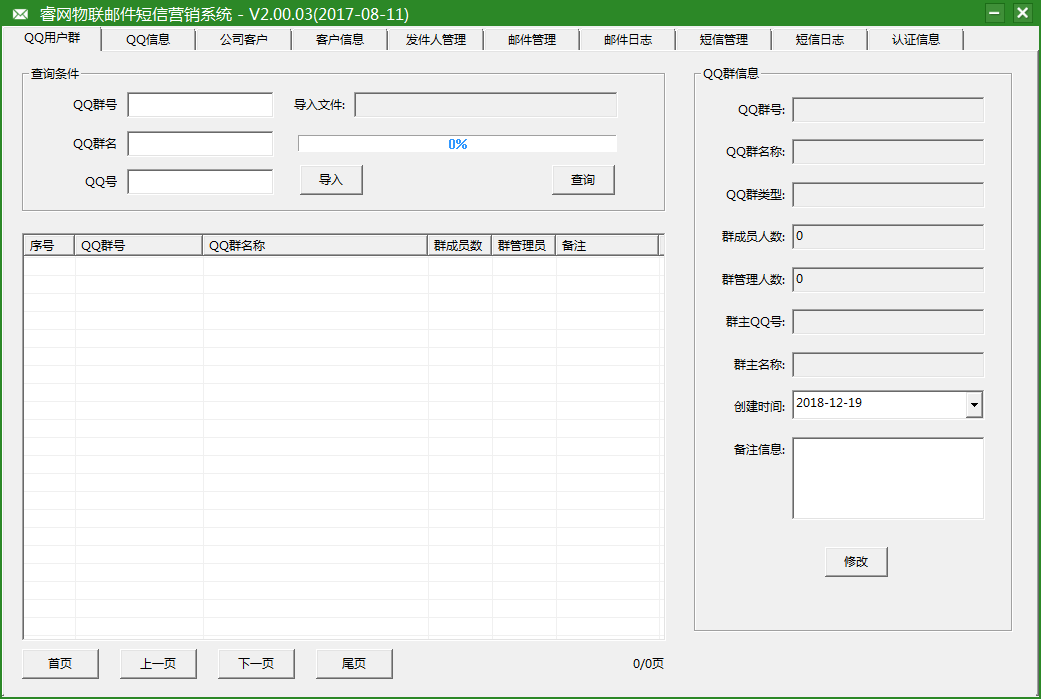Select the 客户信息 tab

pyautogui.click(x=339, y=39)
